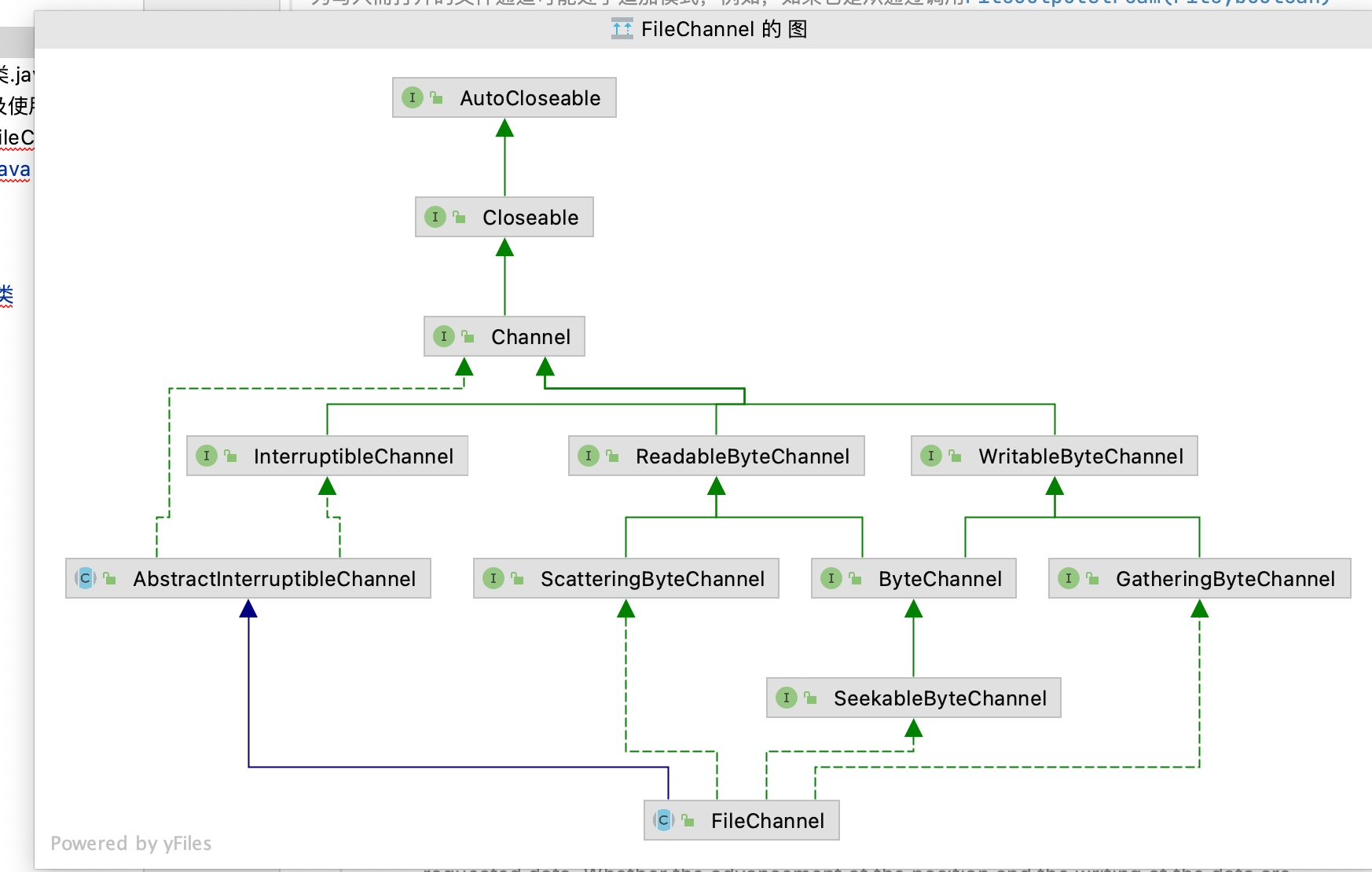
Task: Click the FileChannel diagram window title
Action: click(724, 29)
